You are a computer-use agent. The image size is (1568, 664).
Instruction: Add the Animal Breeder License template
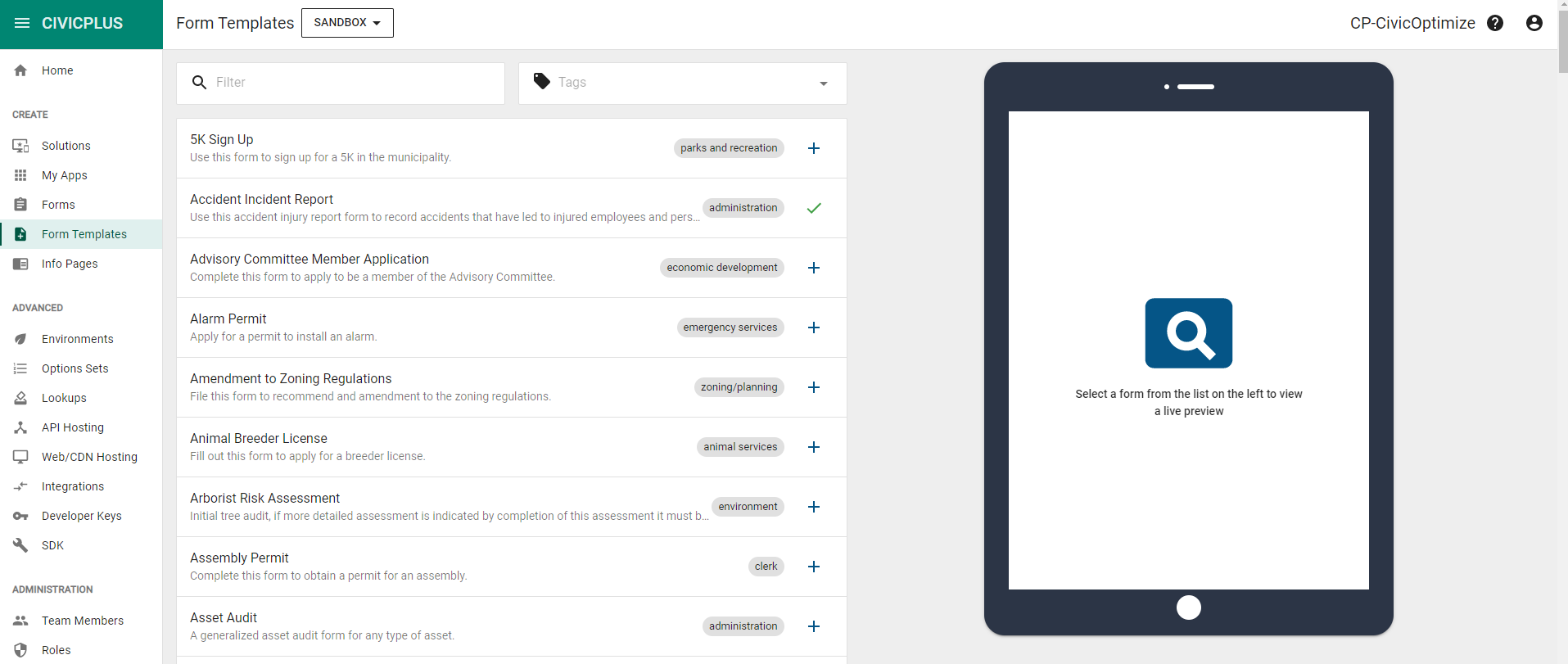[814, 447]
